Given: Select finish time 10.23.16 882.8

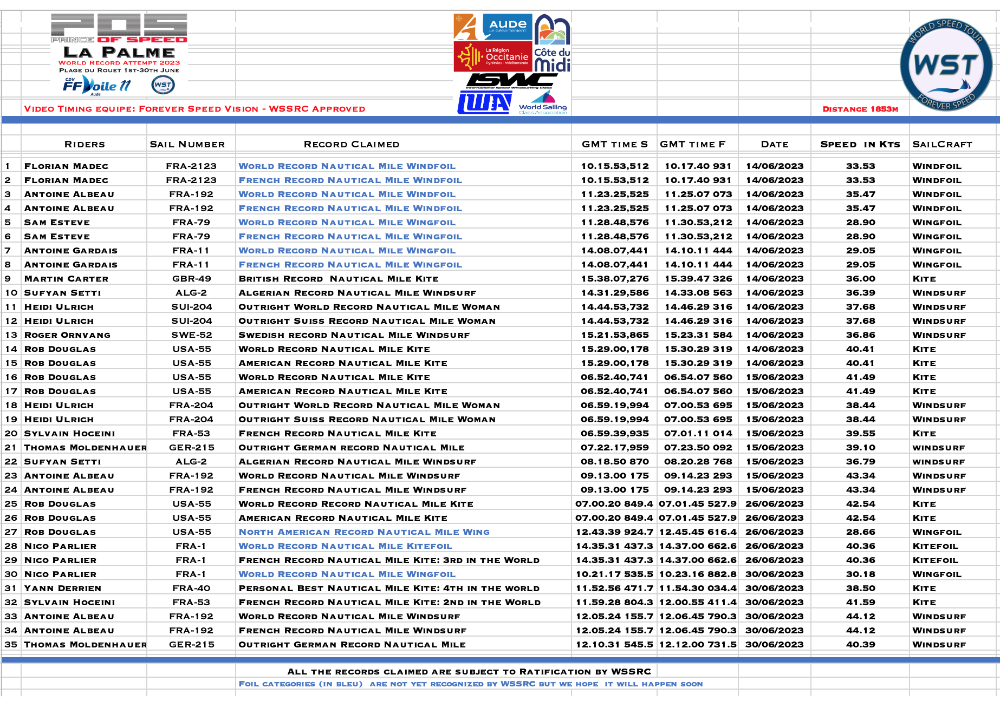Looking at the screenshot, I should pyautogui.click(x=698, y=574).
